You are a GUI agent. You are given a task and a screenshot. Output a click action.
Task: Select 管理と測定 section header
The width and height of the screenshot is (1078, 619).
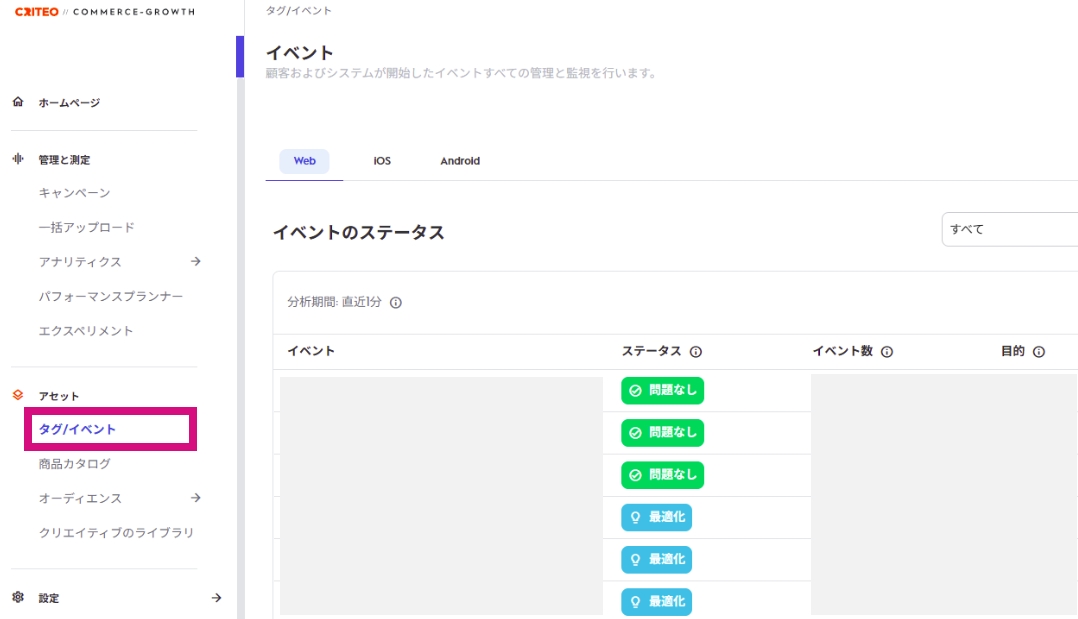tap(64, 160)
